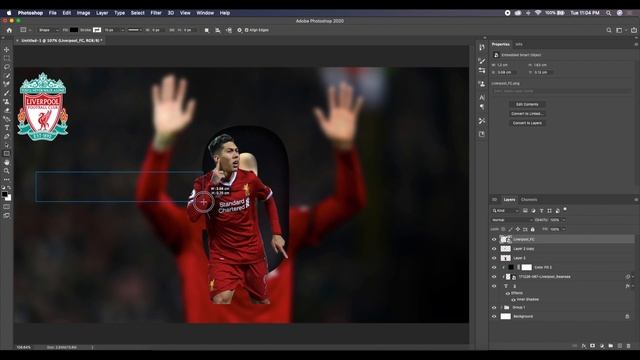Open the Opacity slider dropdown
The height and width of the screenshot is (360, 640).
(564, 220)
